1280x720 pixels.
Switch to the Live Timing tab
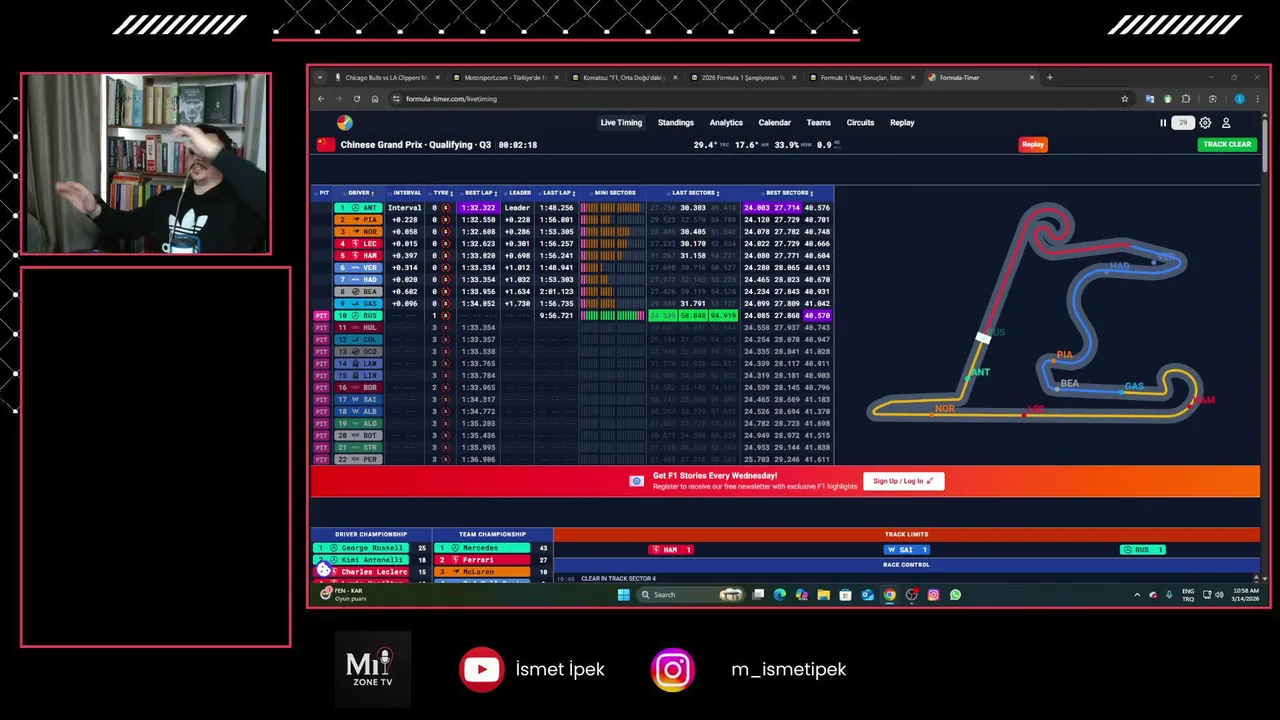[621, 123]
